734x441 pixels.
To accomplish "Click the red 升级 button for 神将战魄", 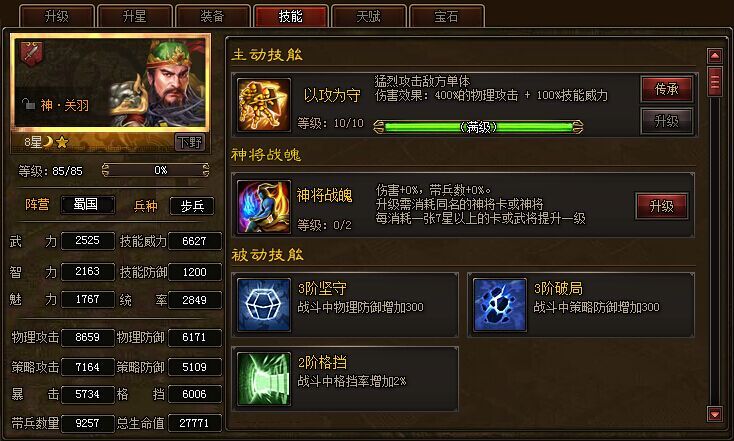I will point(661,206).
